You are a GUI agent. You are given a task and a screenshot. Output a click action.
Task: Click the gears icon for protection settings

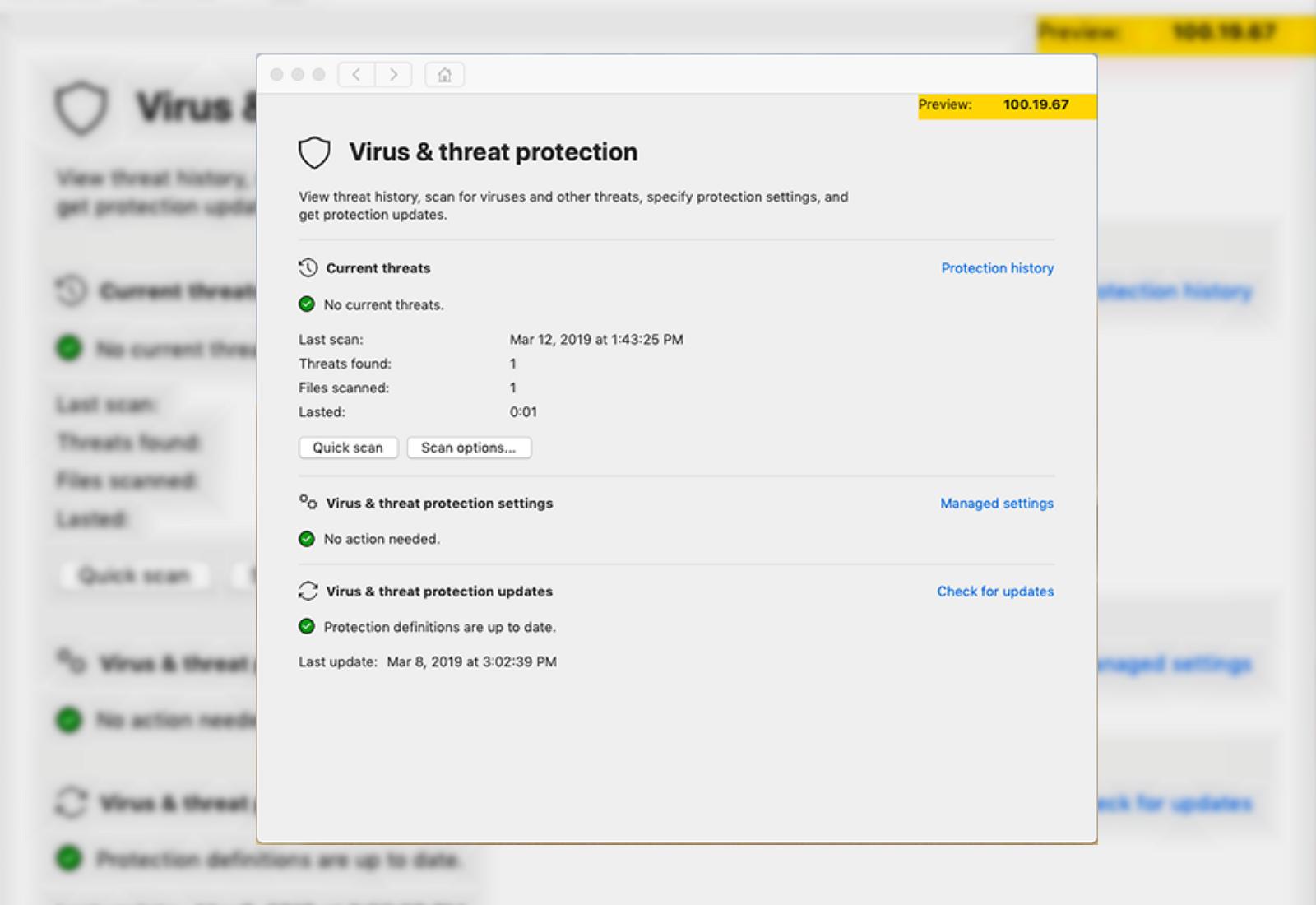[308, 502]
